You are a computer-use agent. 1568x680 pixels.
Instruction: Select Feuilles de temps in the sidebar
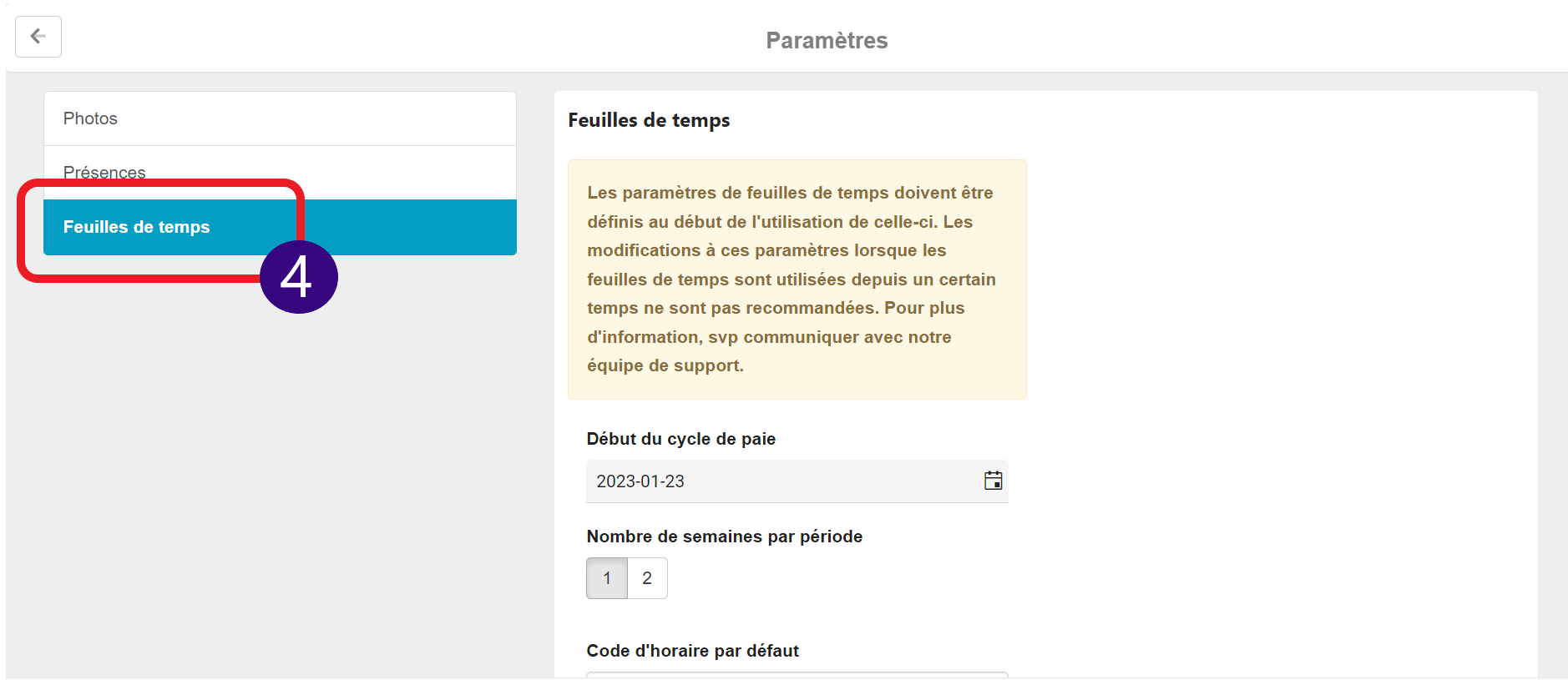[280, 227]
